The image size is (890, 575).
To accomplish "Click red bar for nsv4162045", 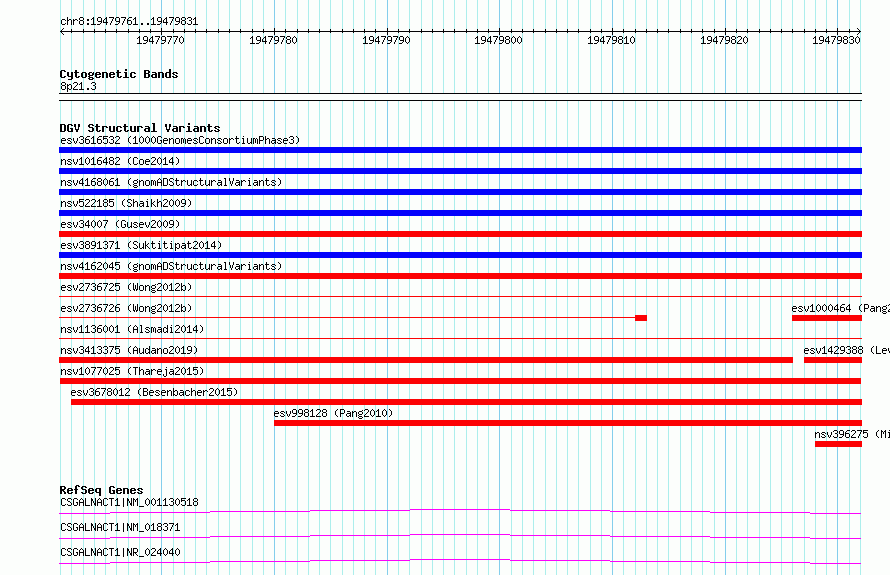I will 460,276.
